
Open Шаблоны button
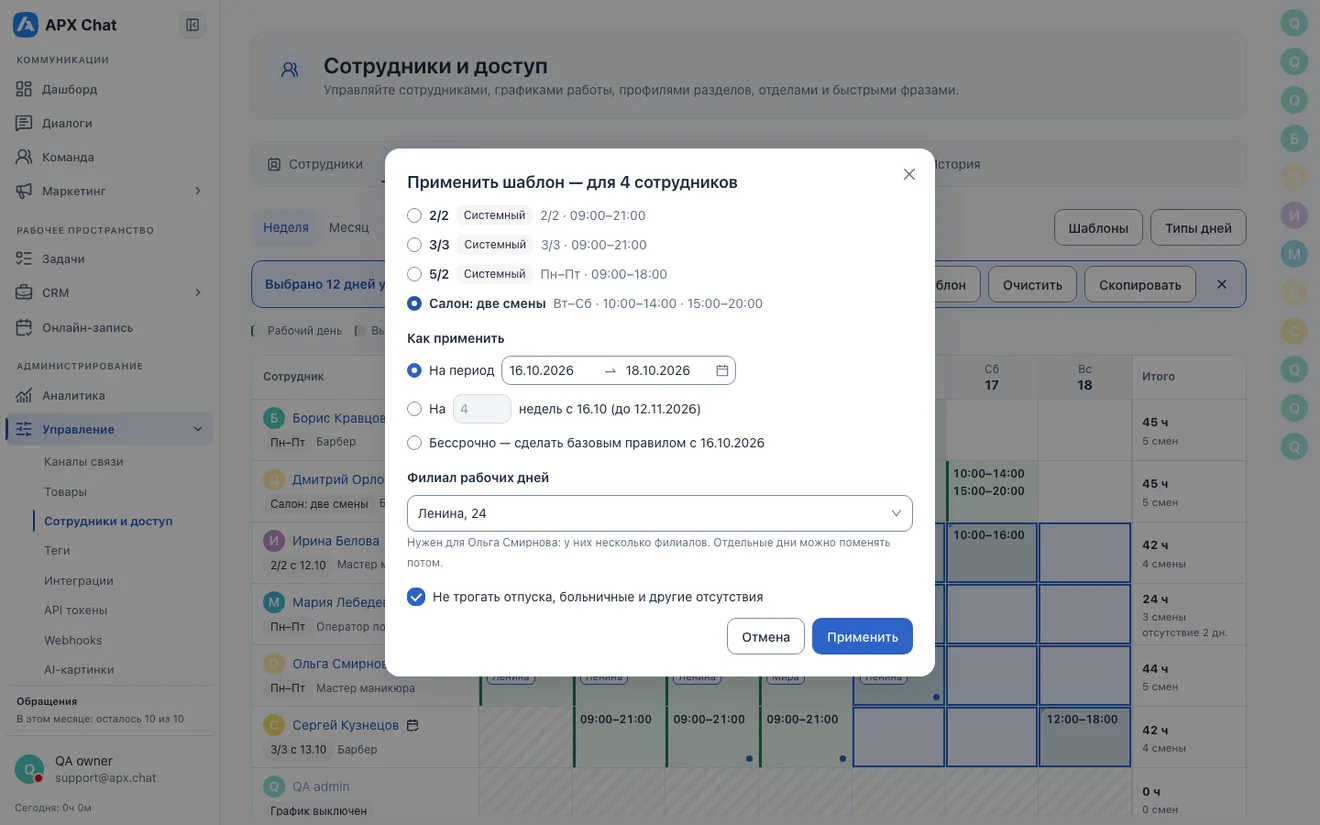click(x=1098, y=227)
